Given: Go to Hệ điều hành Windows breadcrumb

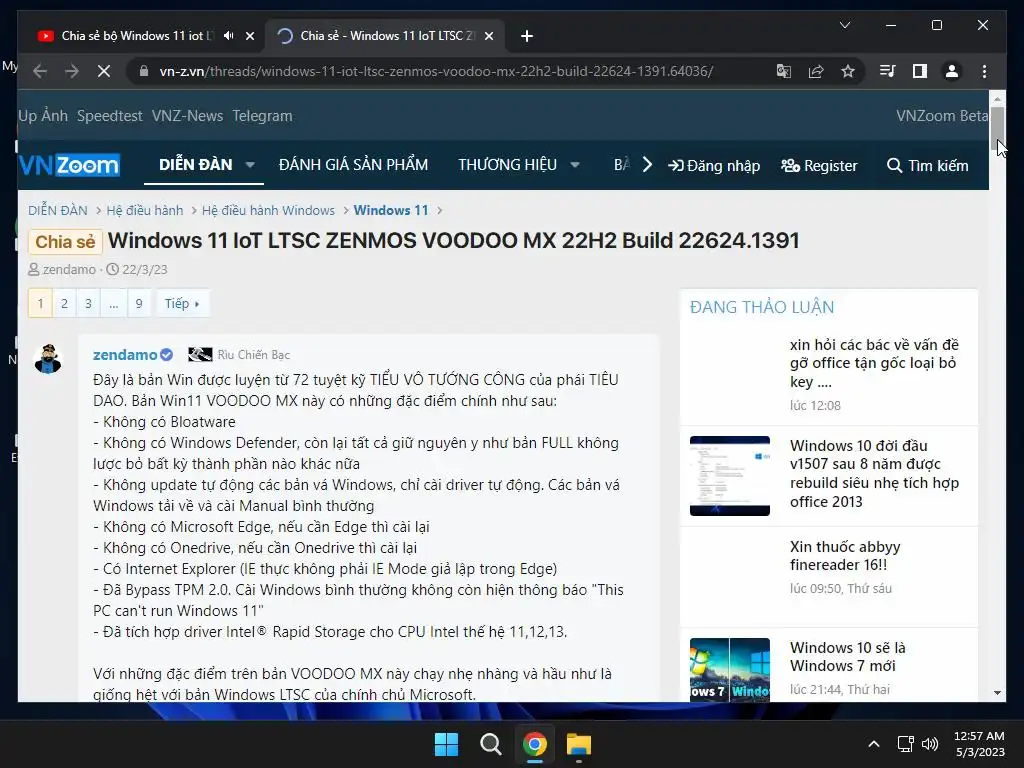Looking at the screenshot, I should (268, 210).
